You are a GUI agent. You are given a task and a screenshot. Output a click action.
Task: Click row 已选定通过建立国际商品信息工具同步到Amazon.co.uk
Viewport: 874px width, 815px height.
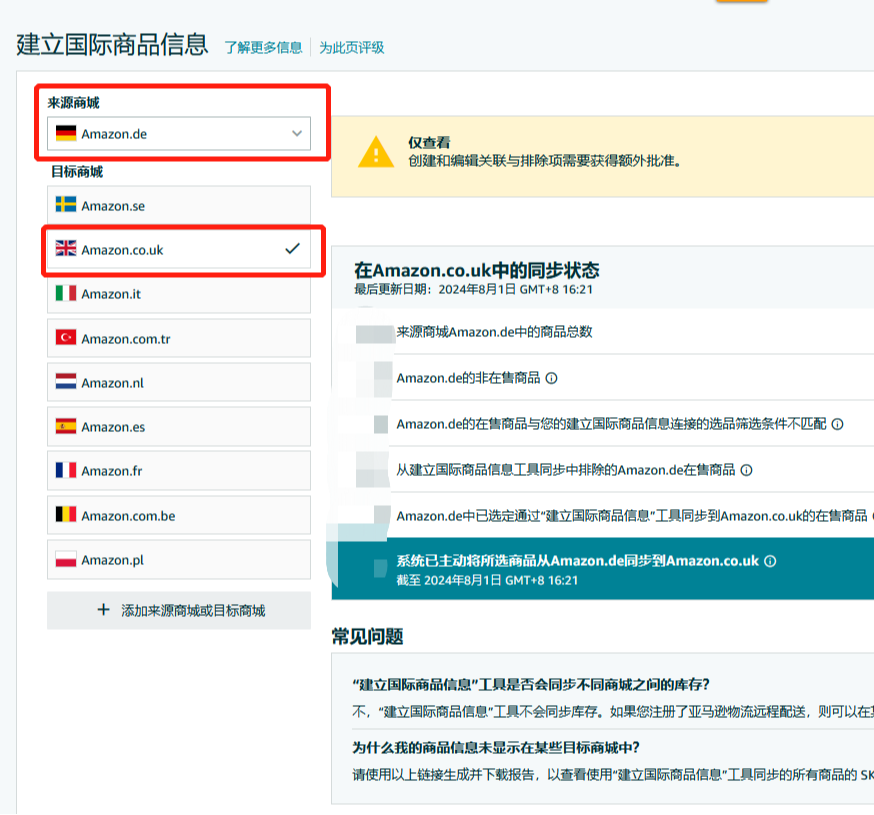[603, 516]
